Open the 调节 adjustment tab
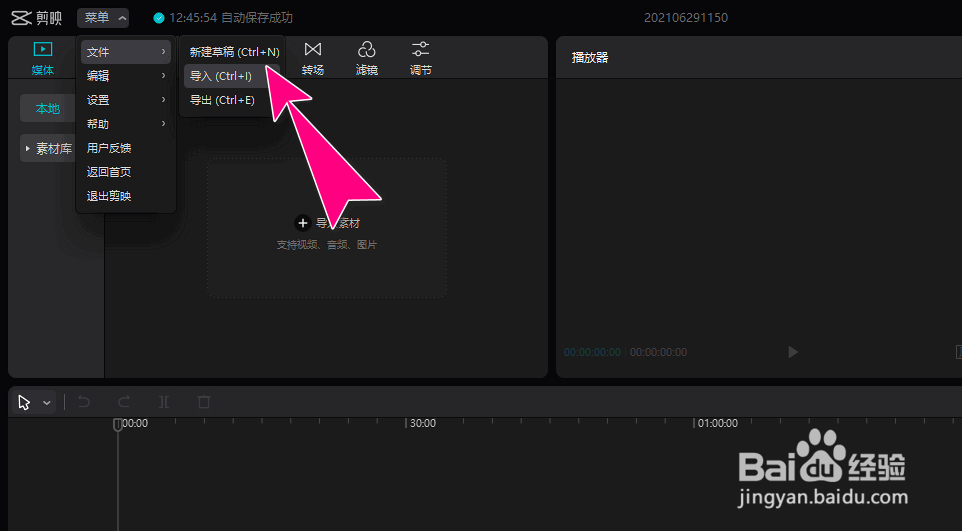Image resolution: width=962 pixels, height=531 pixels. click(421, 59)
